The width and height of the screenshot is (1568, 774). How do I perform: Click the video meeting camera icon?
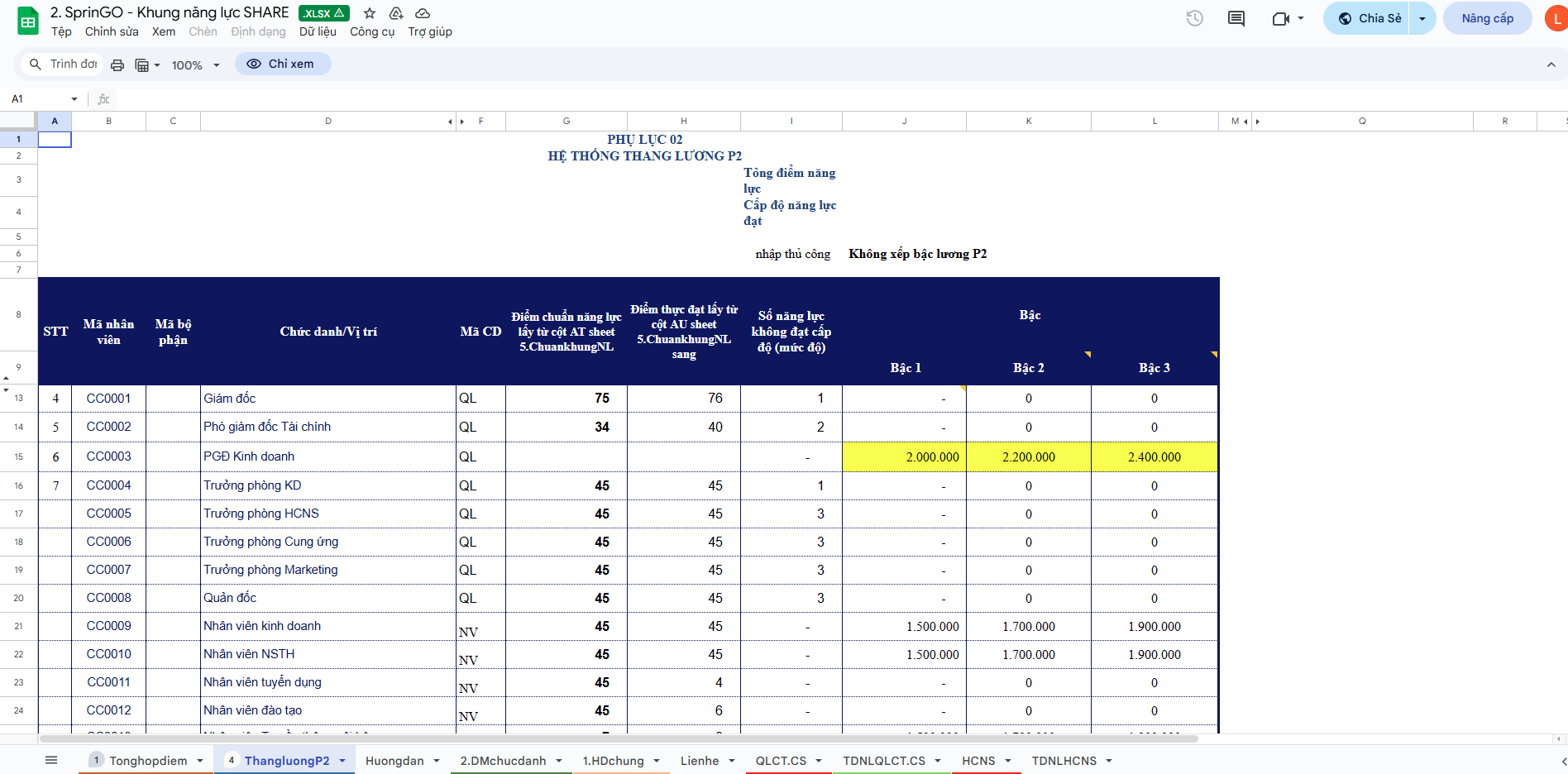click(x=1280, y=18)
